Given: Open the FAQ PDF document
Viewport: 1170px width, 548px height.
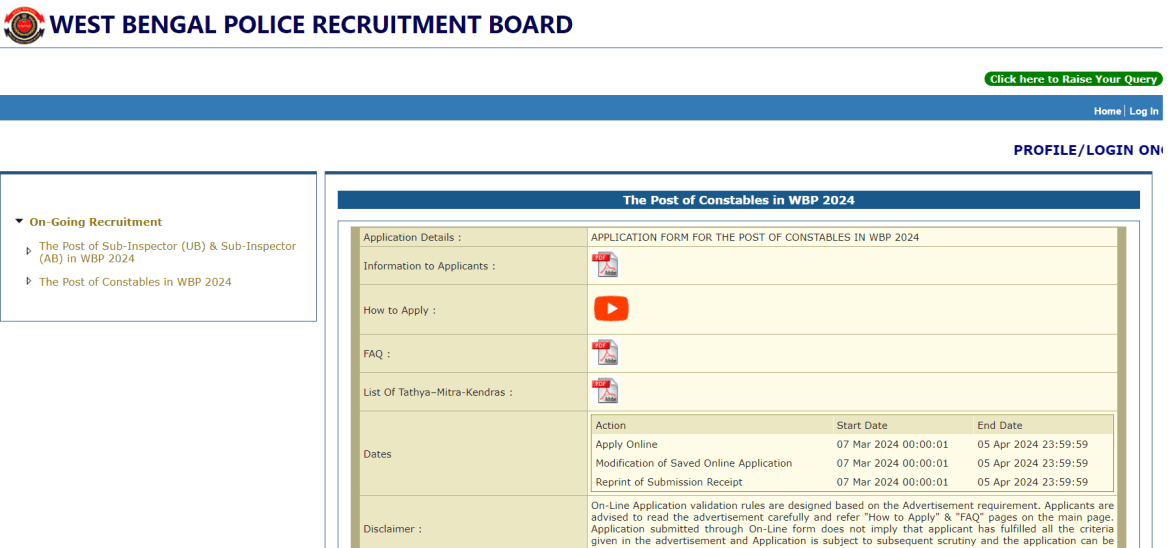Looking at the screenshot, I should pyautogui.click(x=605, y=353).
